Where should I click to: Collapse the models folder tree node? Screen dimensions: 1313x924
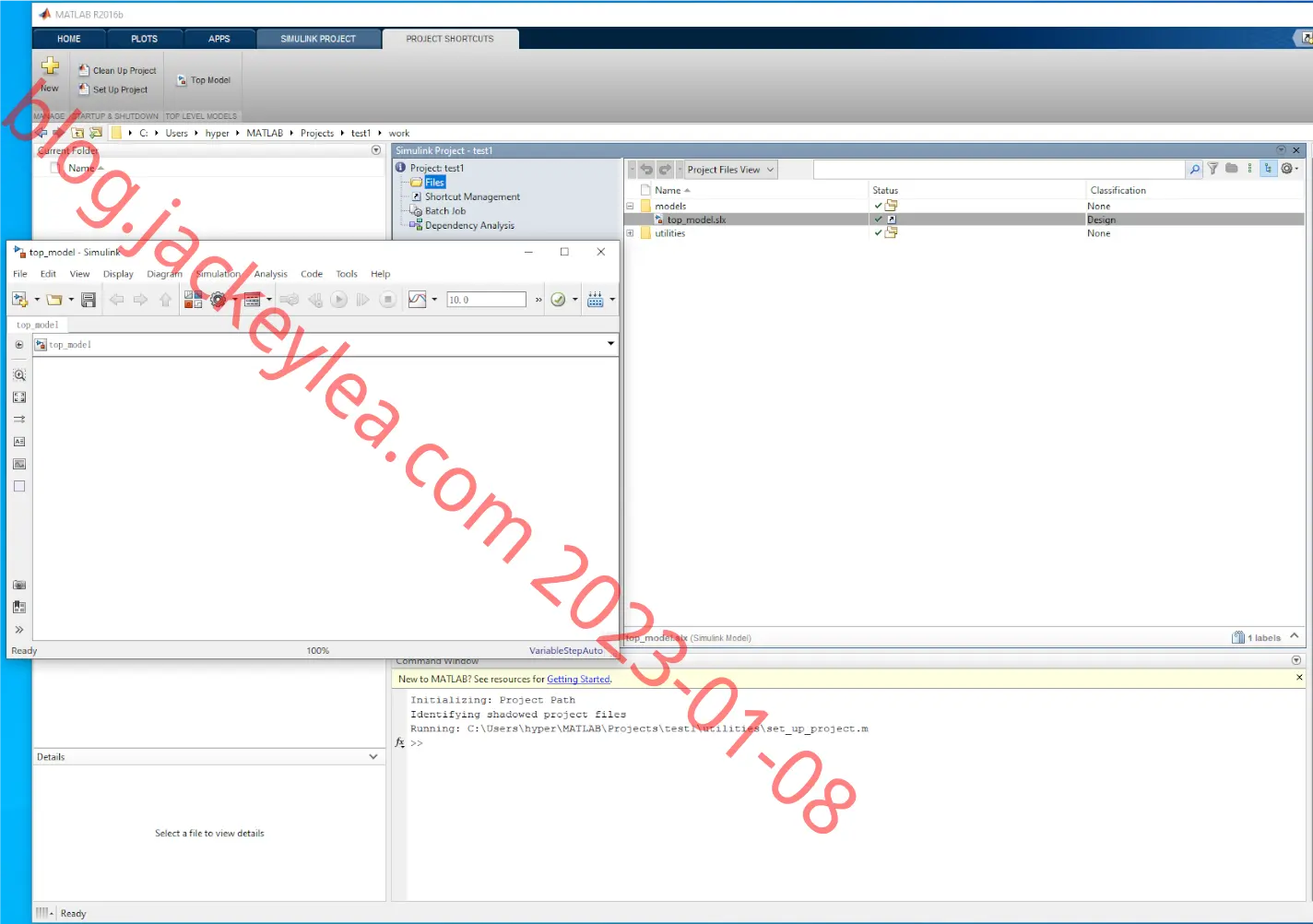(631, 207)
